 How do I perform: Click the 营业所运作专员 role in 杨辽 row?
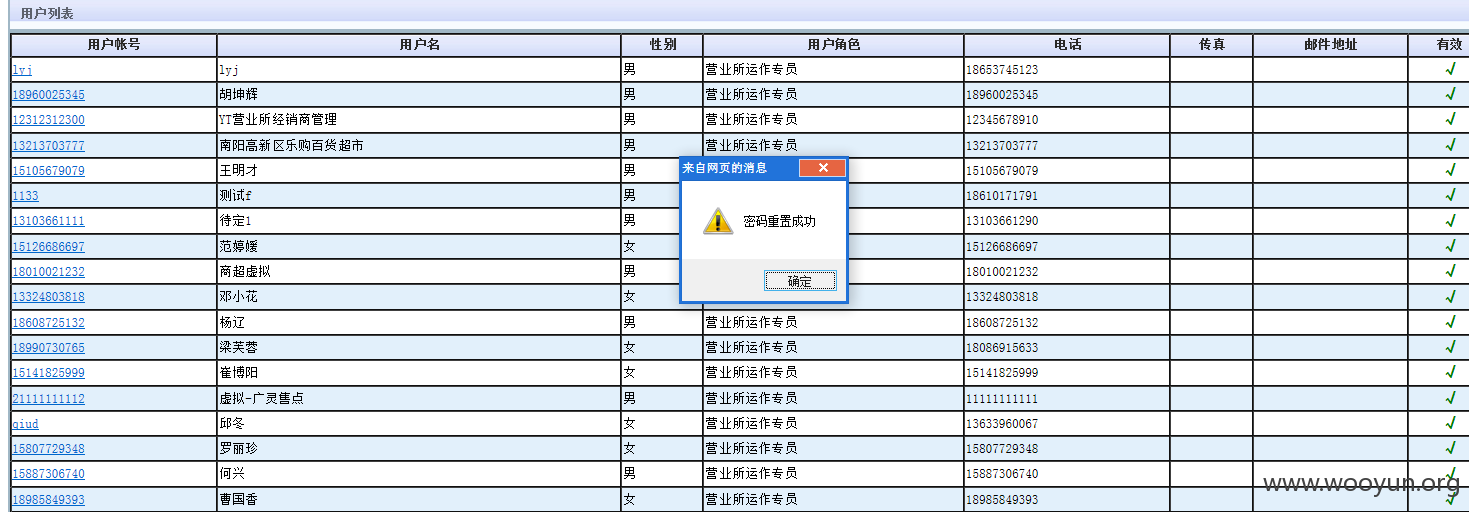(751, 322)
